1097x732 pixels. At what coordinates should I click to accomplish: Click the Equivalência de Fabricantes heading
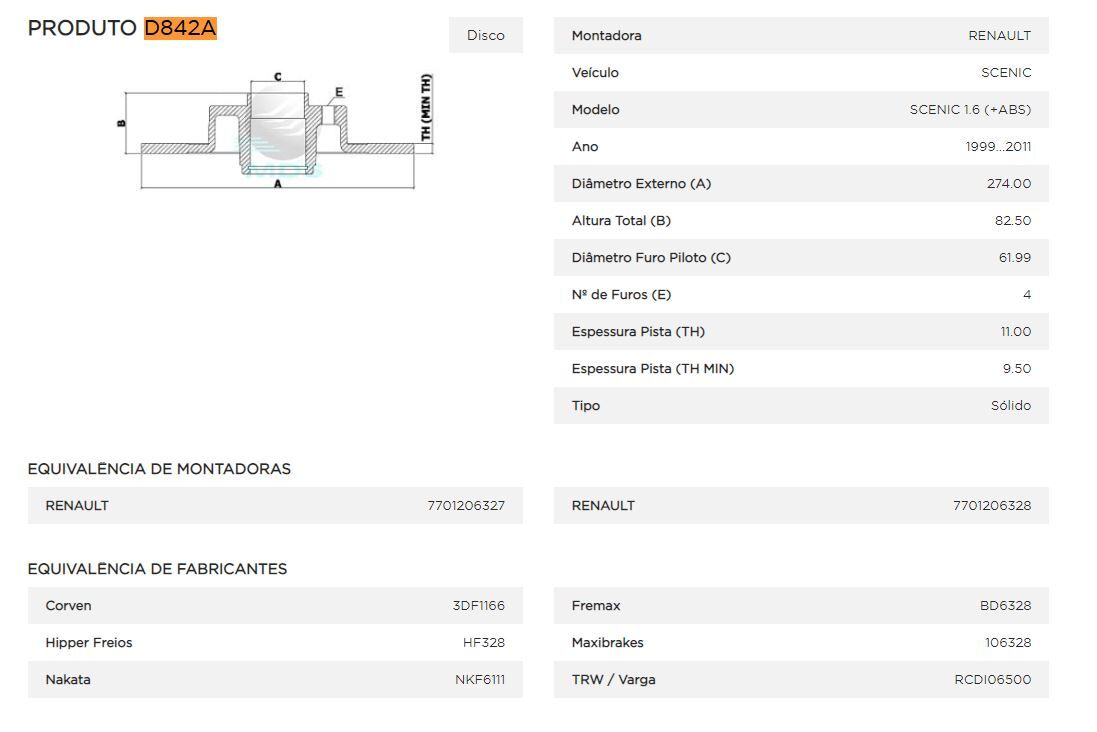coord(157,569)
